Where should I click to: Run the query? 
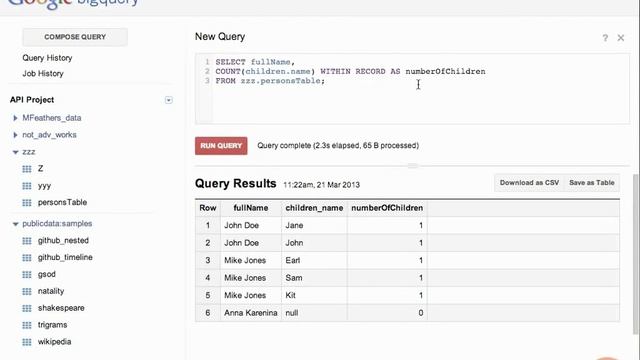[x=221, y=146]
